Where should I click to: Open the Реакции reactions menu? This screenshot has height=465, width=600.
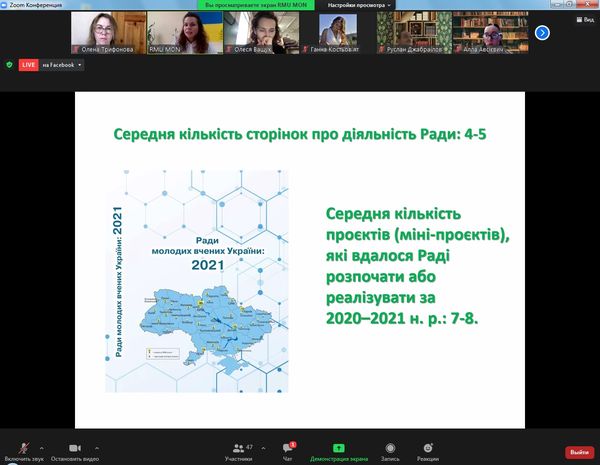428,448
